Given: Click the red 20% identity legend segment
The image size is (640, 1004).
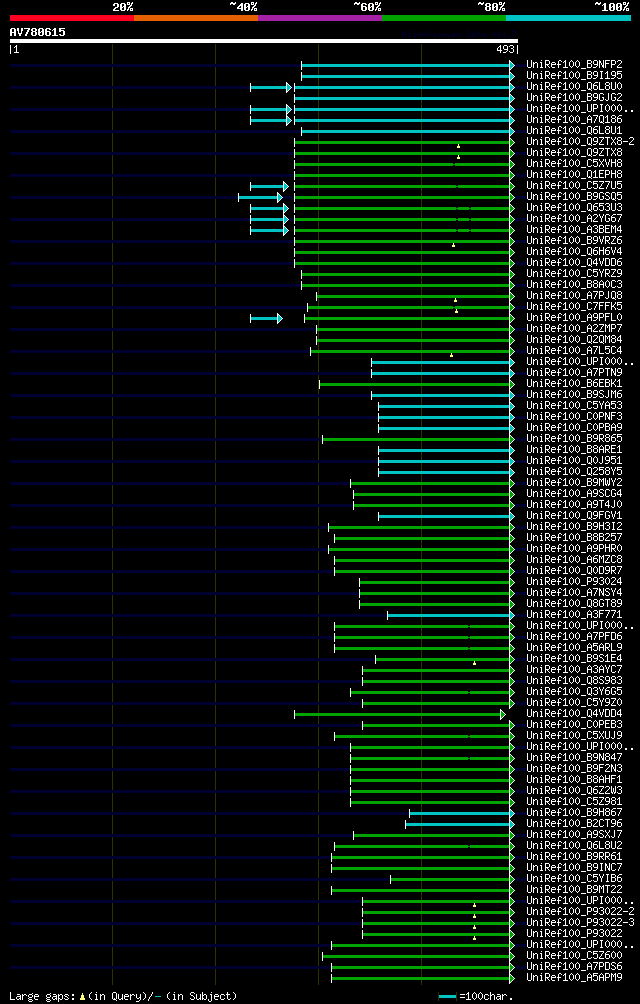Looking at the screenshot, I should [x=72, y=18].
